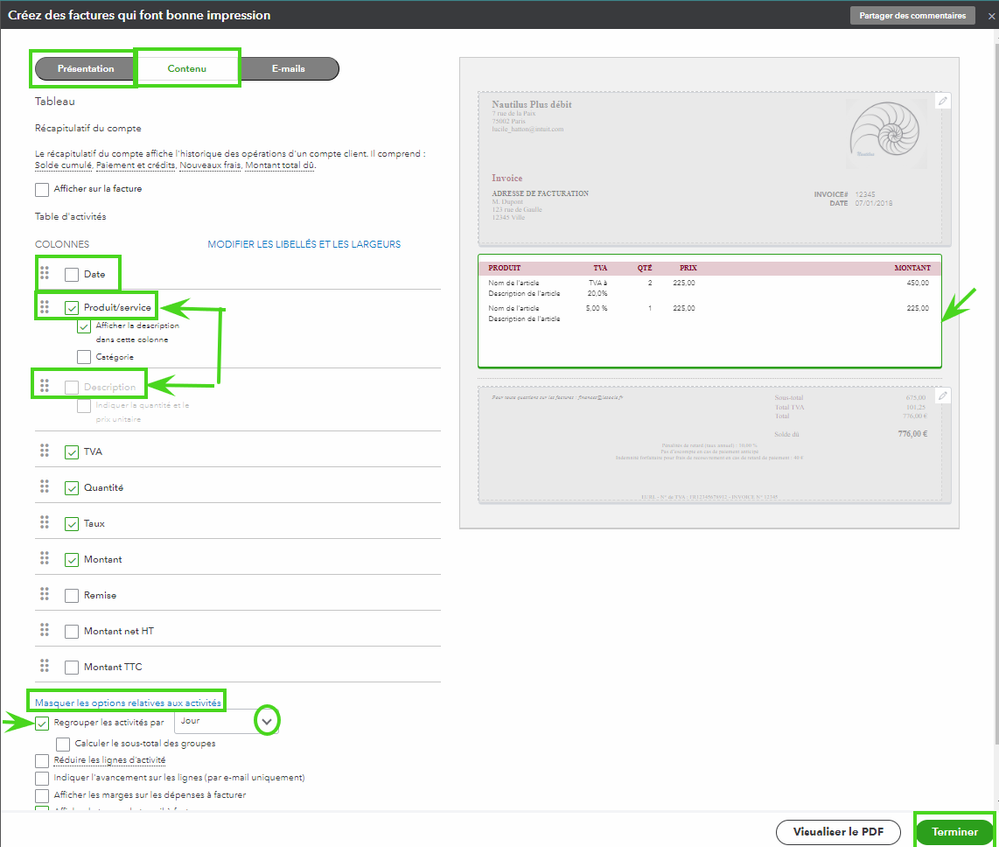
Task: Grab the drag handle beside Montant net HT
Action: click(x=45, y=630)
